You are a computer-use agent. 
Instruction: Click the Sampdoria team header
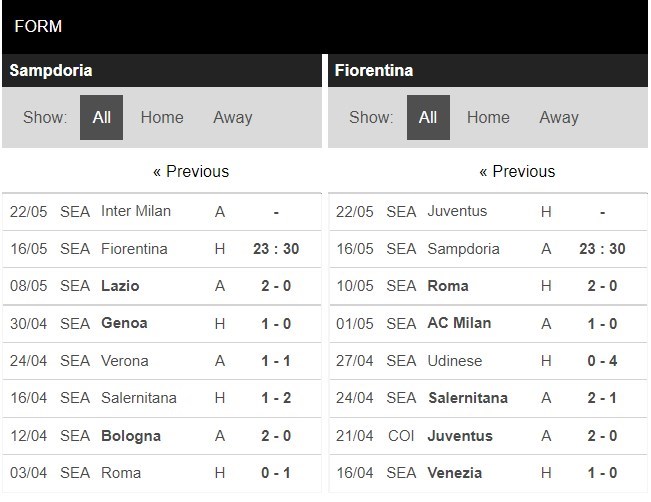point(51,70)
